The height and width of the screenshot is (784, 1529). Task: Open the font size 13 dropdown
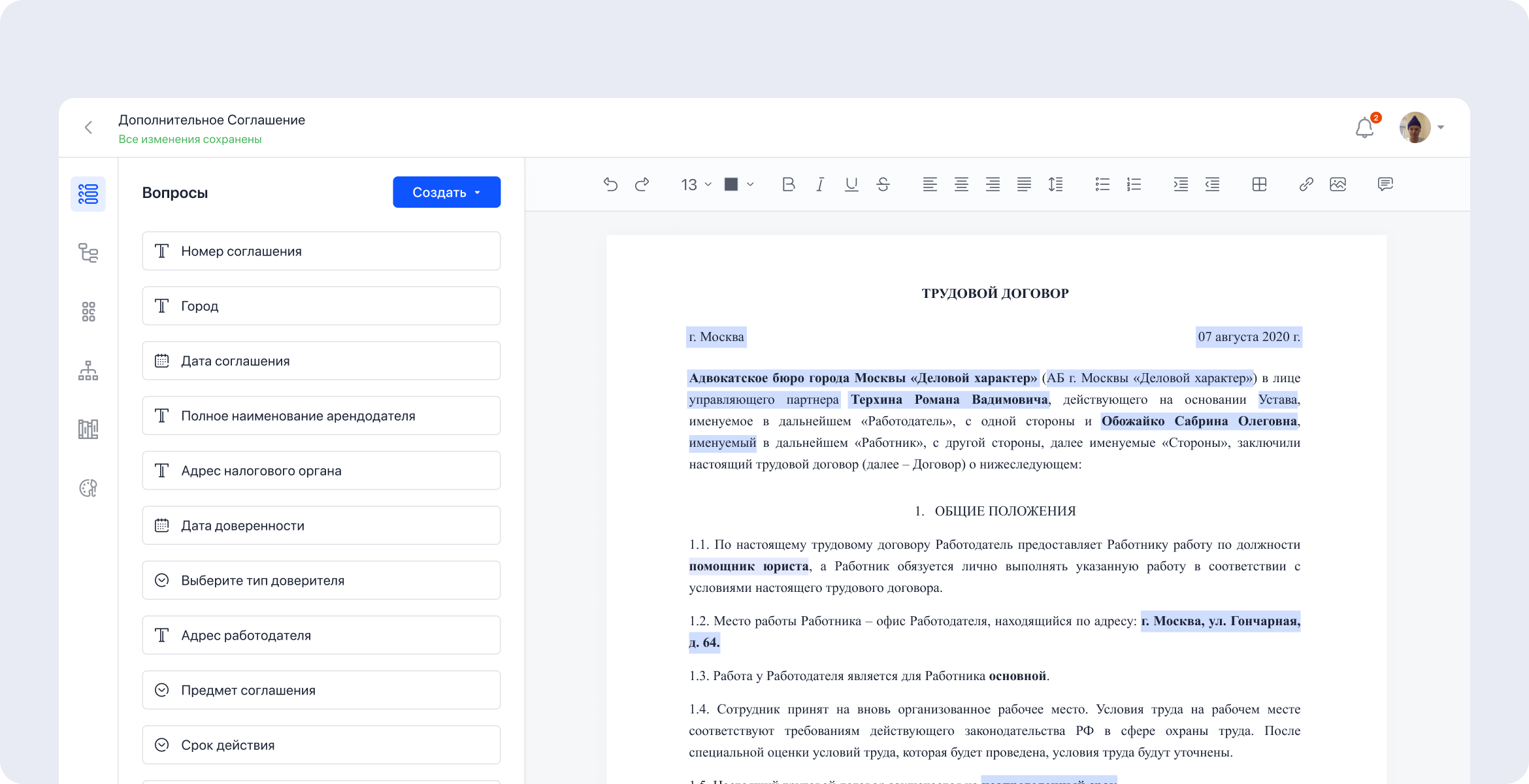[696, 185]
